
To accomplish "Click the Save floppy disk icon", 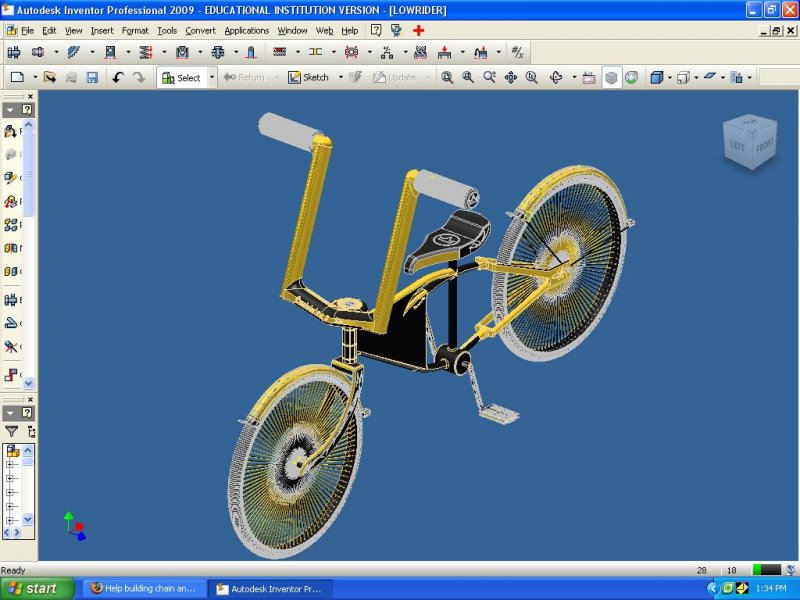I will [92, 78].
